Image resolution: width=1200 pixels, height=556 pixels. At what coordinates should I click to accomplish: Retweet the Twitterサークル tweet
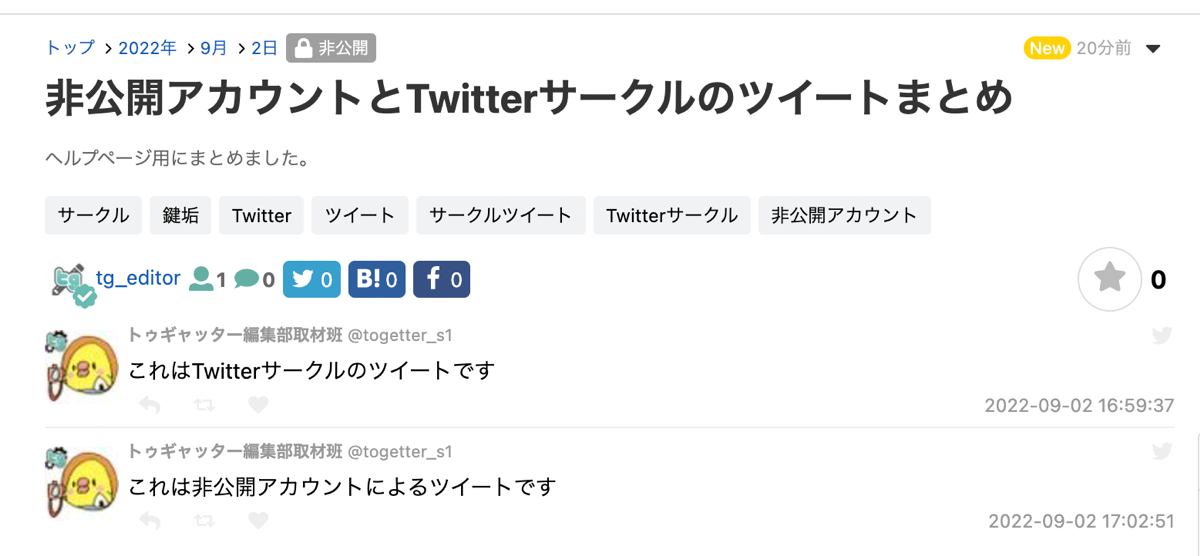tap(204, 405)
